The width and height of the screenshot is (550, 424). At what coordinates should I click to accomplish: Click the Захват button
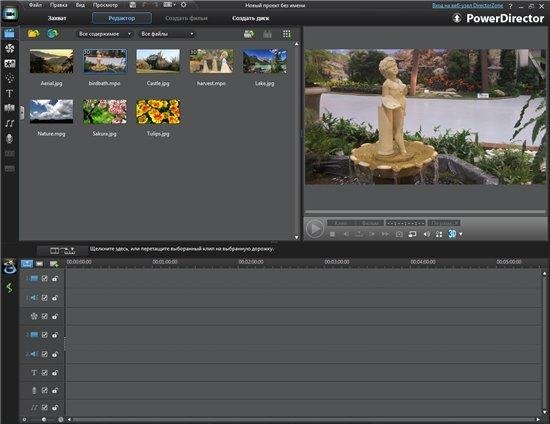click(57, 18)
